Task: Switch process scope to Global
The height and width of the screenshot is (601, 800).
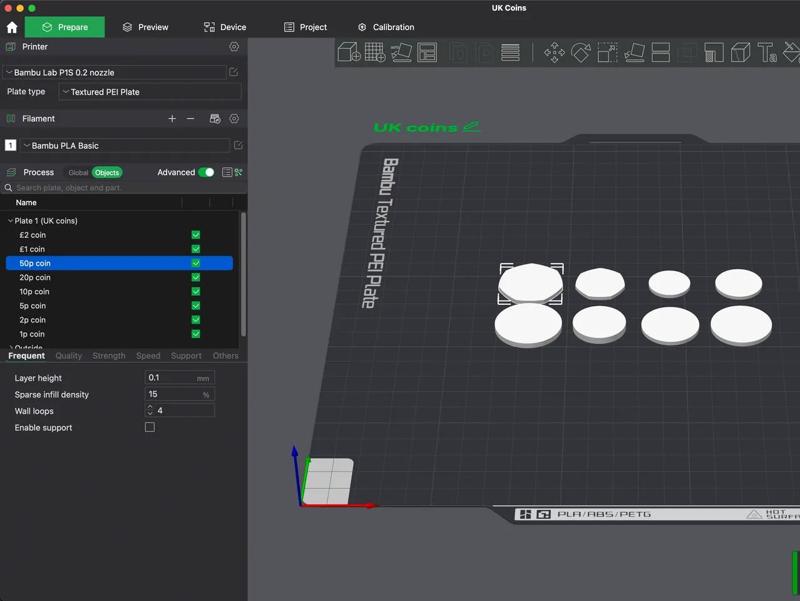Action: pos(78,173)
